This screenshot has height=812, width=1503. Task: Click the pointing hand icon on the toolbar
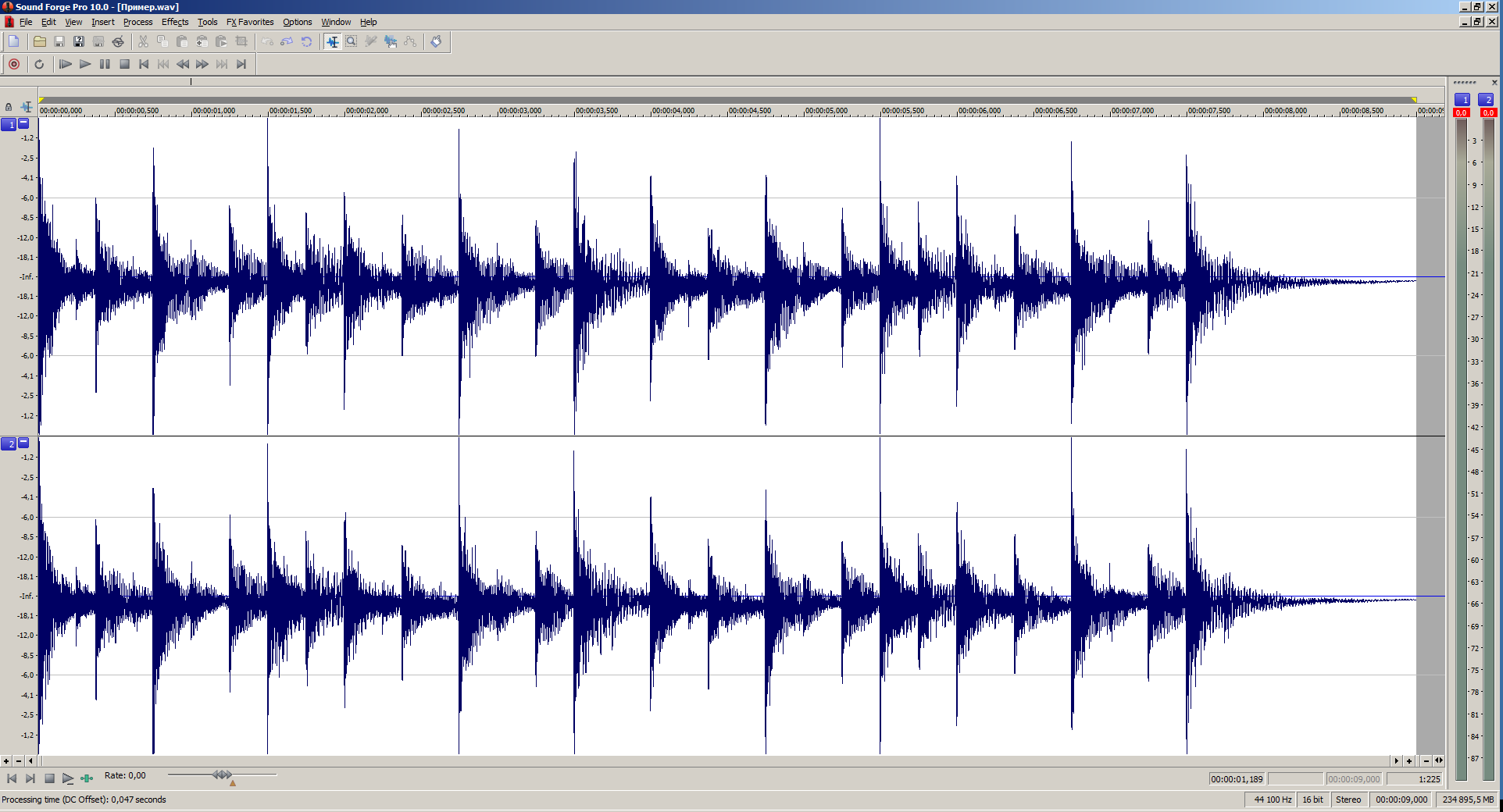pyautogui.click(x=436, y=41)
